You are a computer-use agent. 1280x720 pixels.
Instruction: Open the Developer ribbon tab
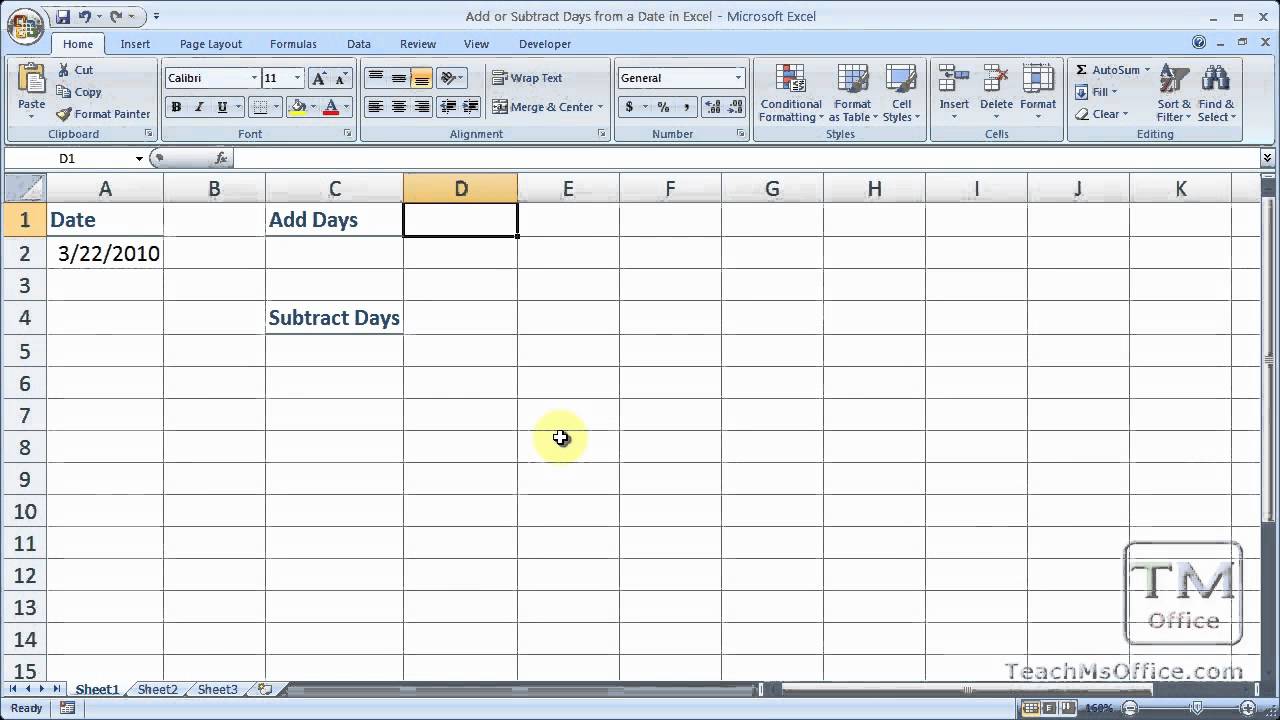(545, 44)
